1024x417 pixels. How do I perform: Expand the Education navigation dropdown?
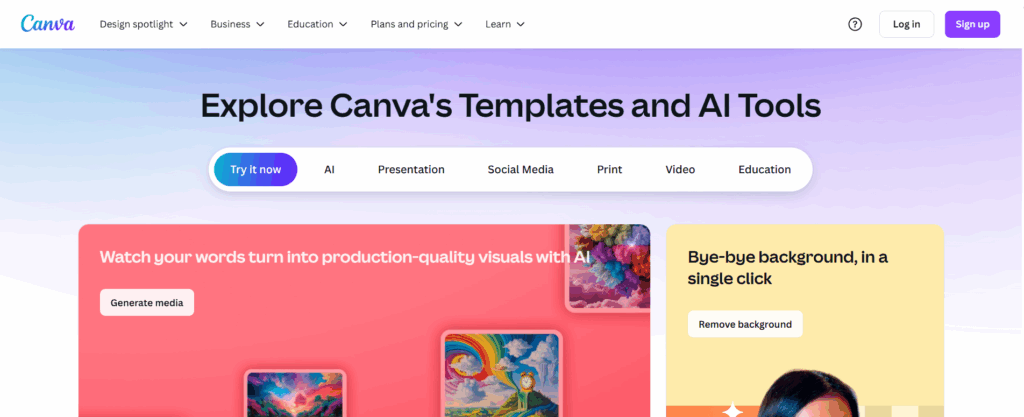[x=317, y=24]
